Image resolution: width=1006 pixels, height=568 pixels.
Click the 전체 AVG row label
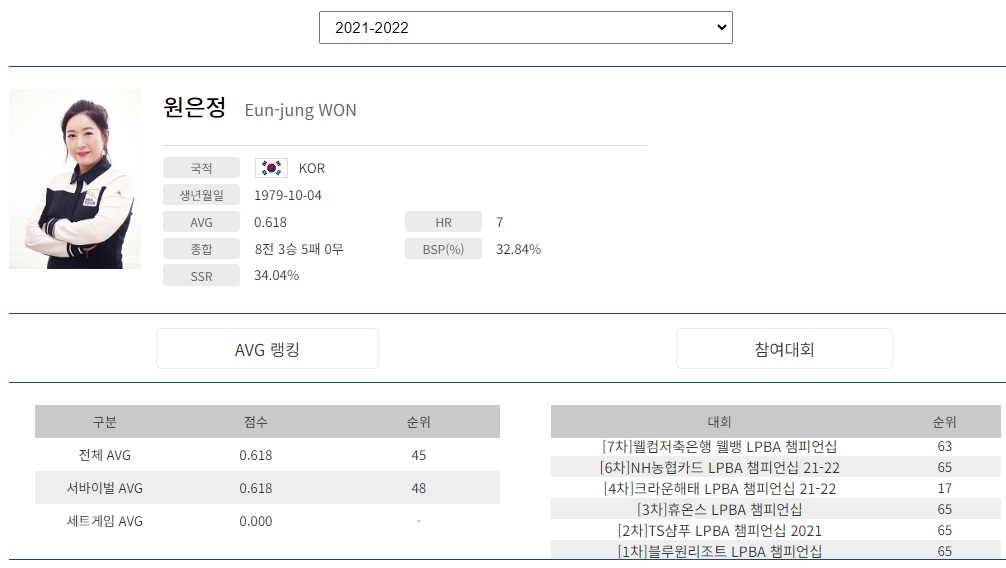click(105, 455)
